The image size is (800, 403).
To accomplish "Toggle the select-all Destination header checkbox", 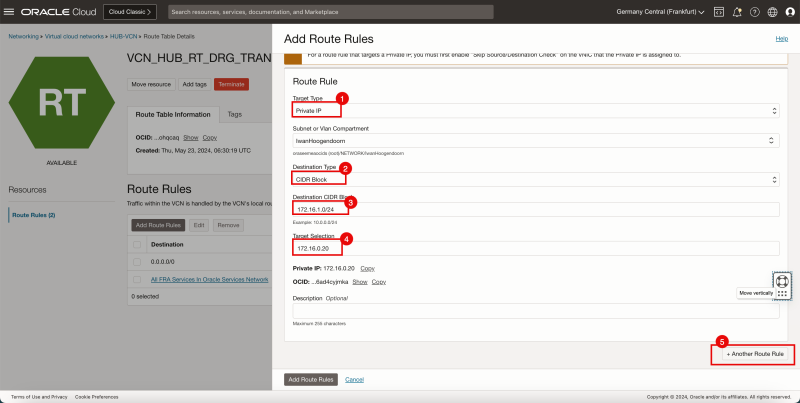I will click(137, 243).
